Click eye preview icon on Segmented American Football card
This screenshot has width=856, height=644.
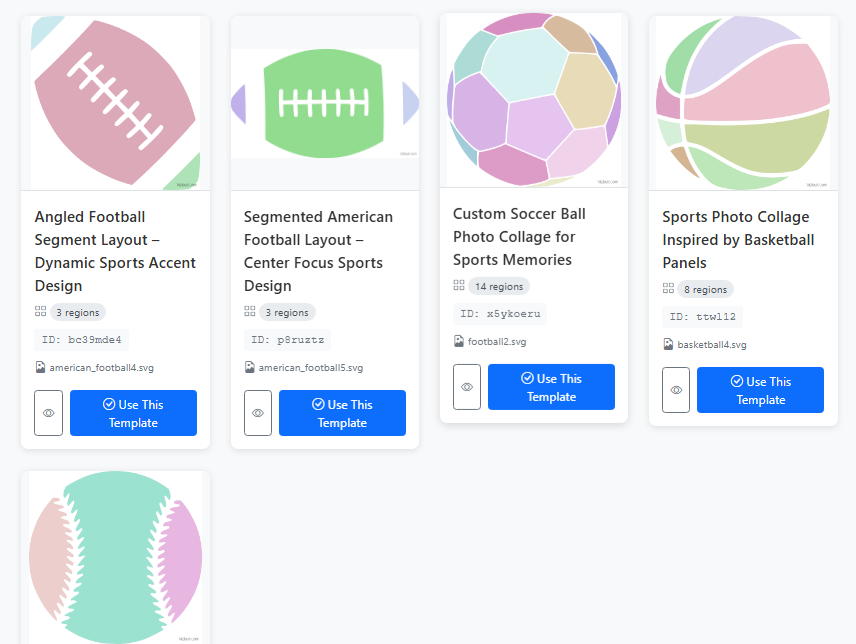(257, 413)
